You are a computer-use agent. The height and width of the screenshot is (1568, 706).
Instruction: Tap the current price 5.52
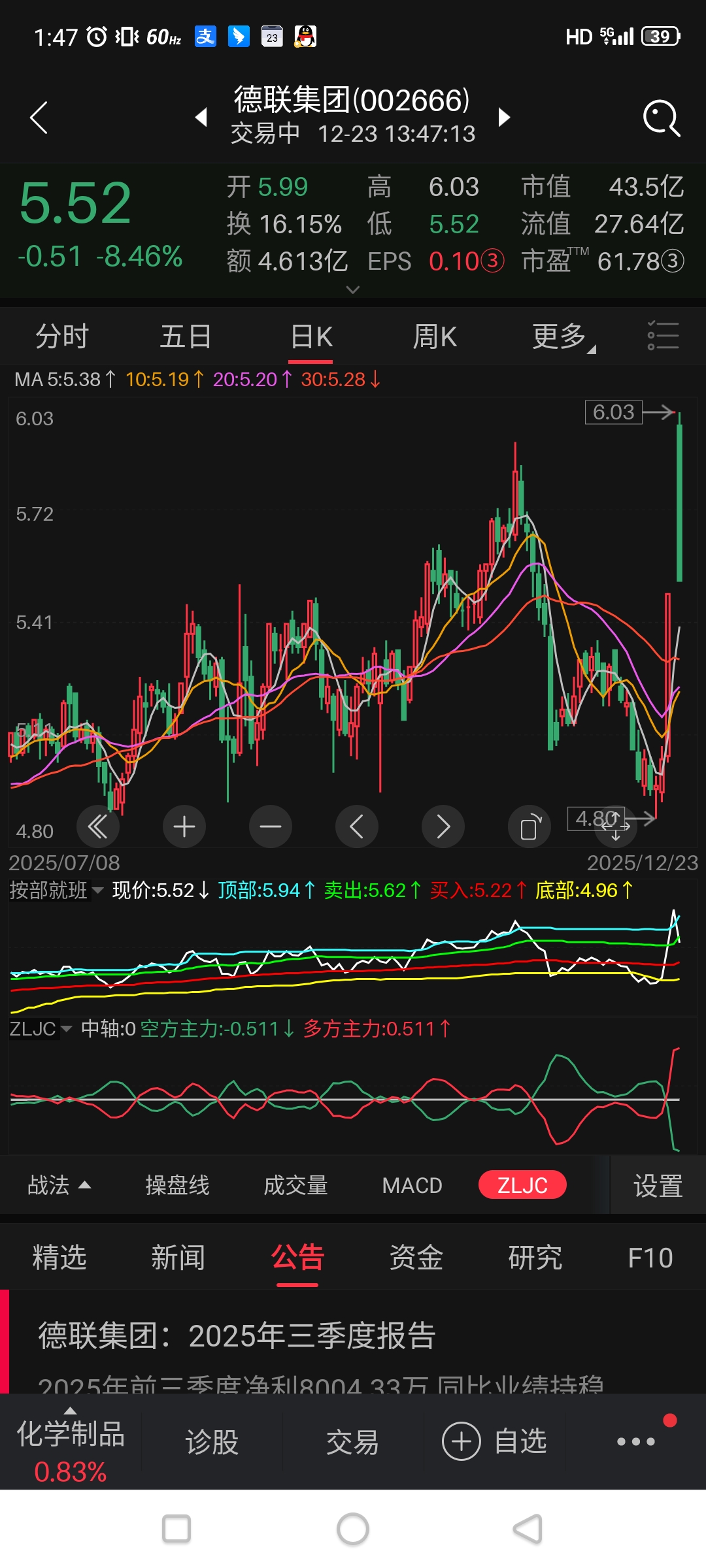click(75, 203)
